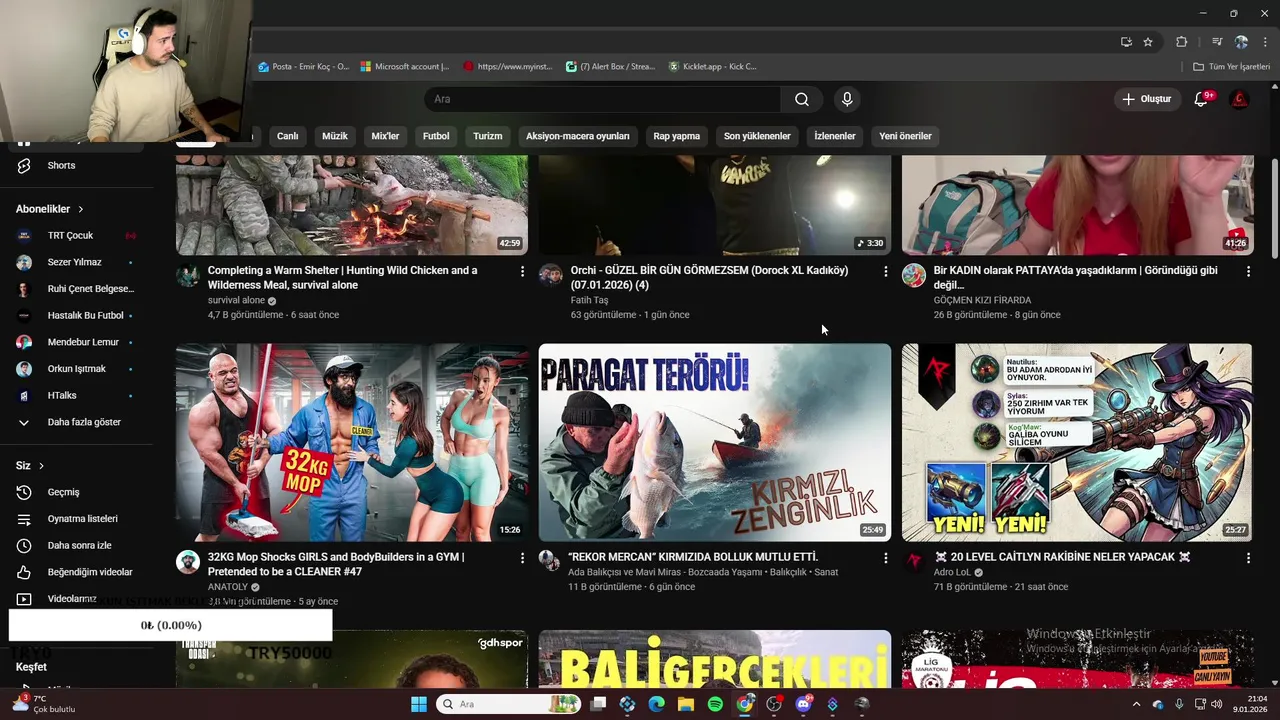This screenshot has height=720, width=1280.
Task: Open the taskbar volume icon
Action: tap(1216, 704)
